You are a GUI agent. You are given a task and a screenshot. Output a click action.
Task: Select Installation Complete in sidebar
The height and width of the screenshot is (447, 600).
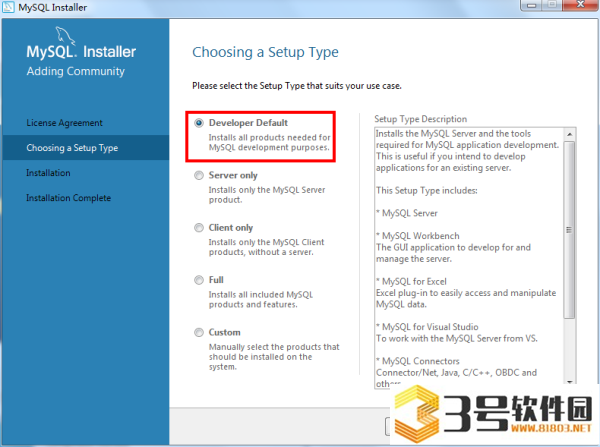[68, 198]
